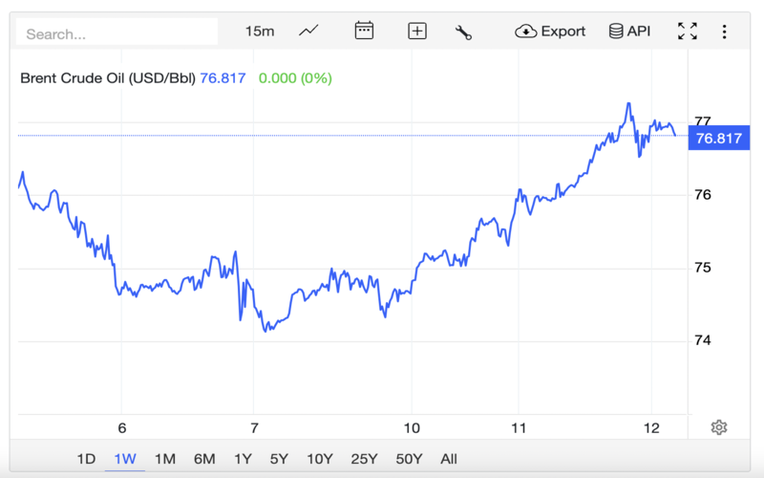Switch to the 1M time range
764x478 pixels.
(x=165, y=459)
